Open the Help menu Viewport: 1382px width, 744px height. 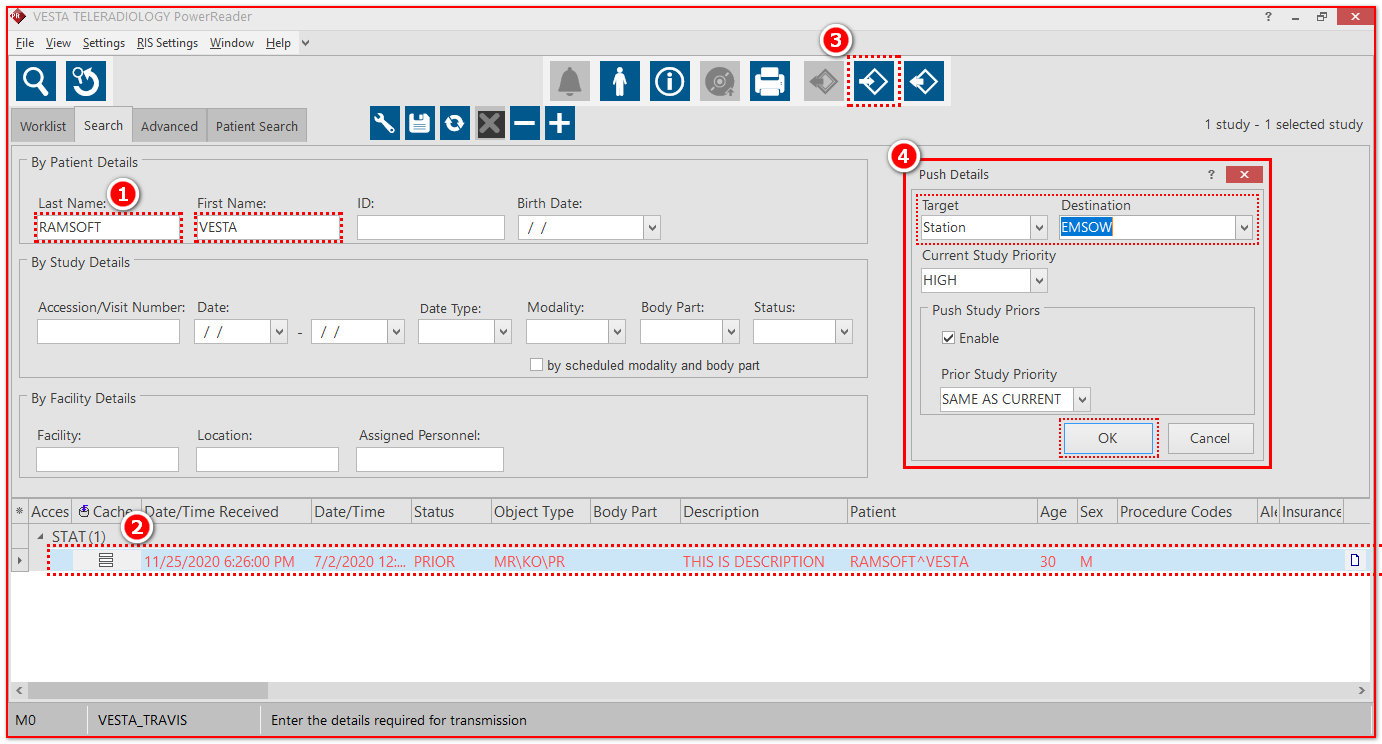pos(278,43)
